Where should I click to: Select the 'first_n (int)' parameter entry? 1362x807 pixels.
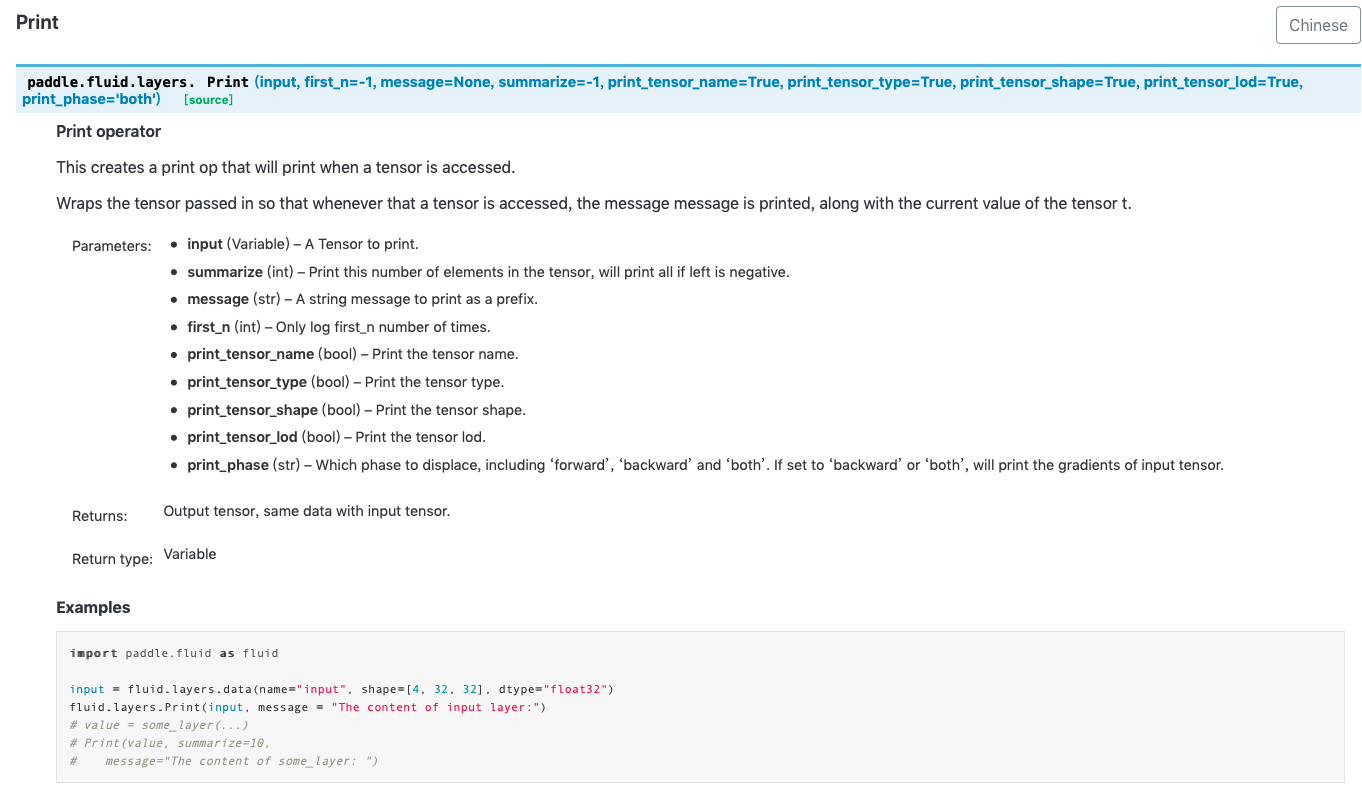point(339,327)
